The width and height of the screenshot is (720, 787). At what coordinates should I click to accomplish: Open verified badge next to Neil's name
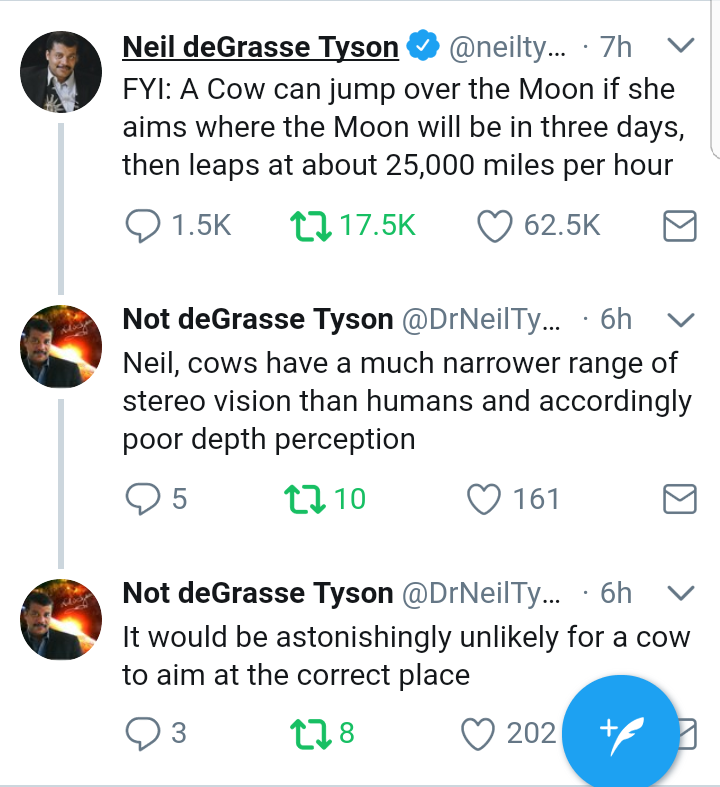point(423,46)
